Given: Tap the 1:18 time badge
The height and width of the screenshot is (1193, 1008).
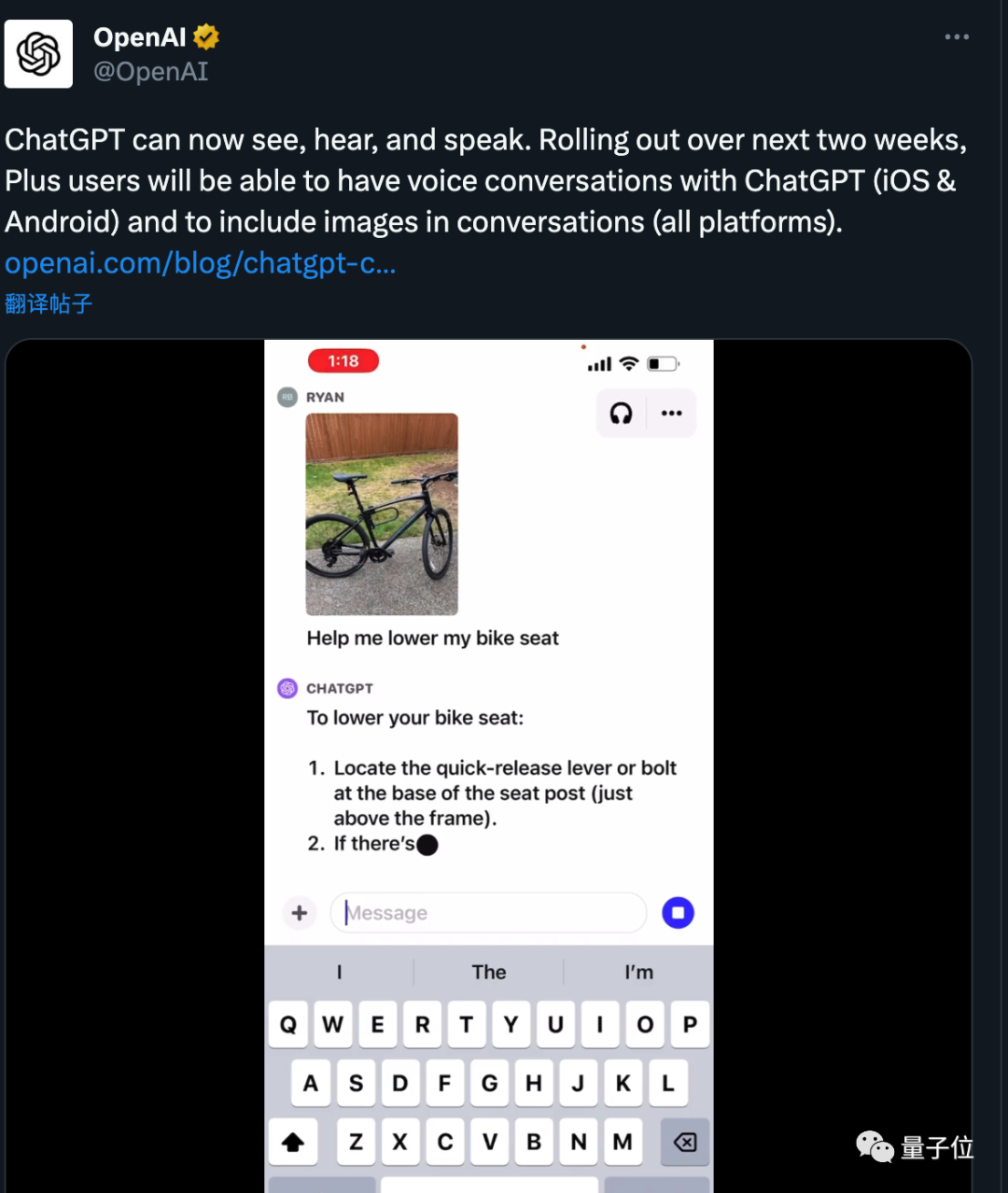Looking at the screenshot, I should pyautogui.click(x=343, y=360).
